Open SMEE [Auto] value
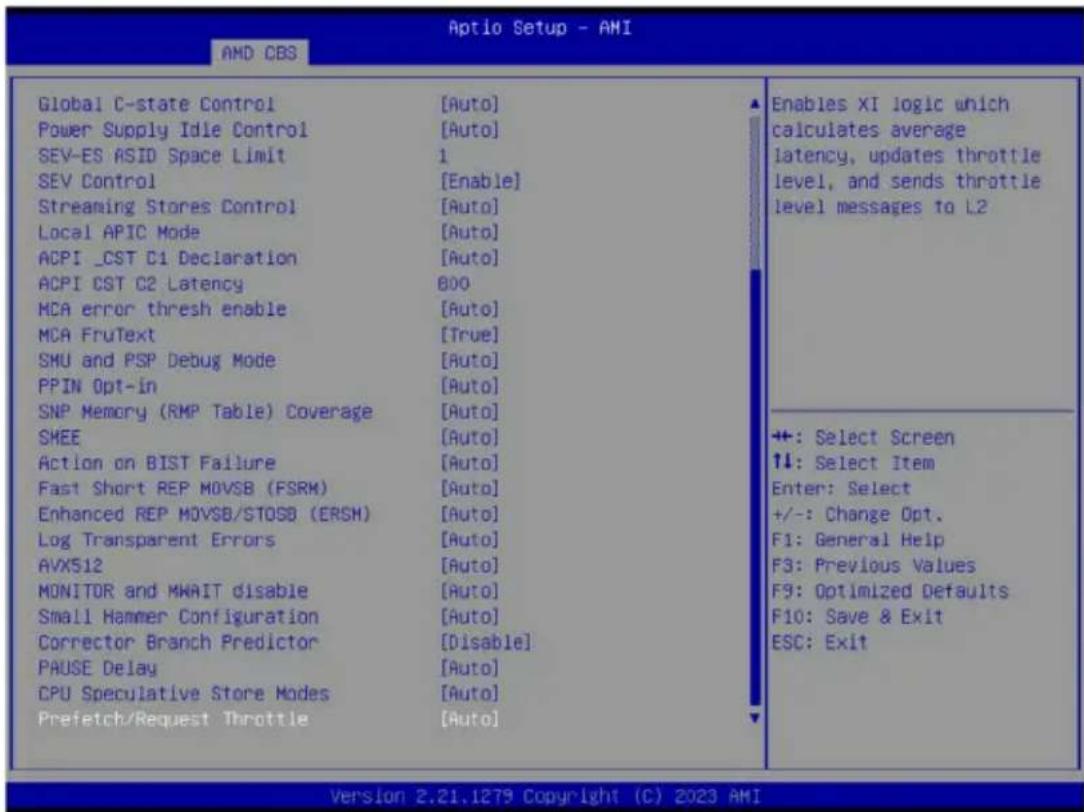The width and height of the screenshot is (1084, 812). point(469,437)
